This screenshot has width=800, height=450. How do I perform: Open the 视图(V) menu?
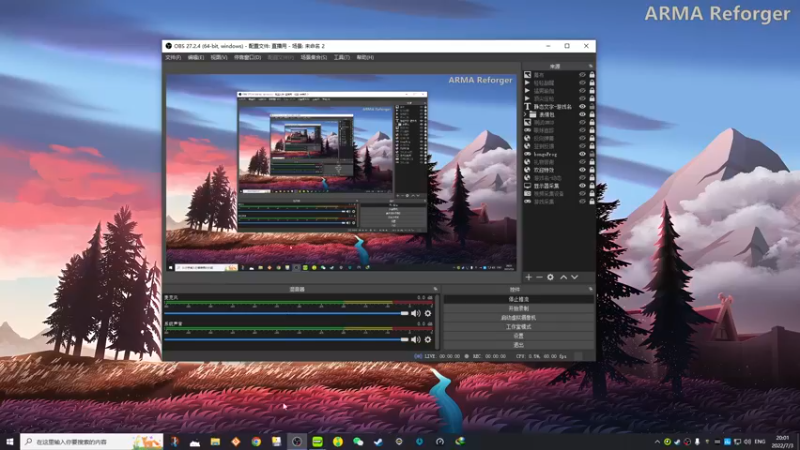click(219, 57)
